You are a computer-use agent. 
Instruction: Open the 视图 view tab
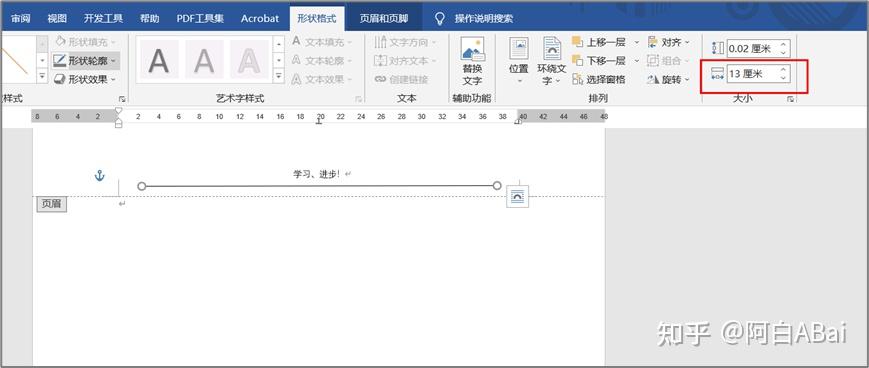(x=57, y=18)
